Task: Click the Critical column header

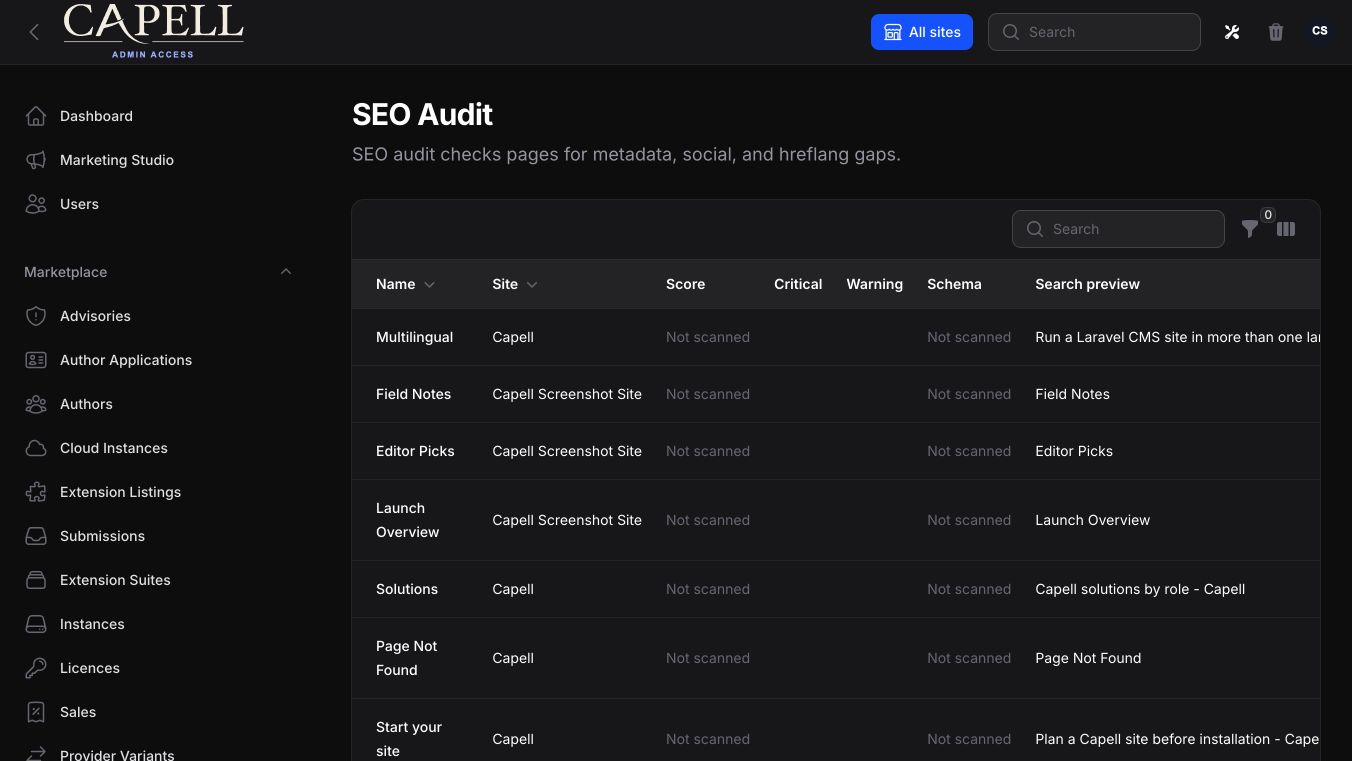Action: [798, 284]
